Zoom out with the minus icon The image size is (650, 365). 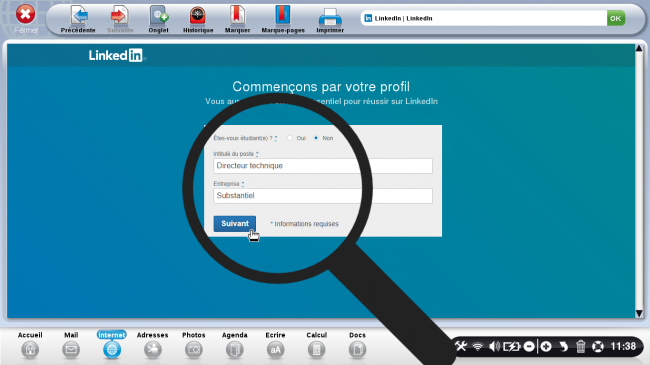[x=529, y=346]
